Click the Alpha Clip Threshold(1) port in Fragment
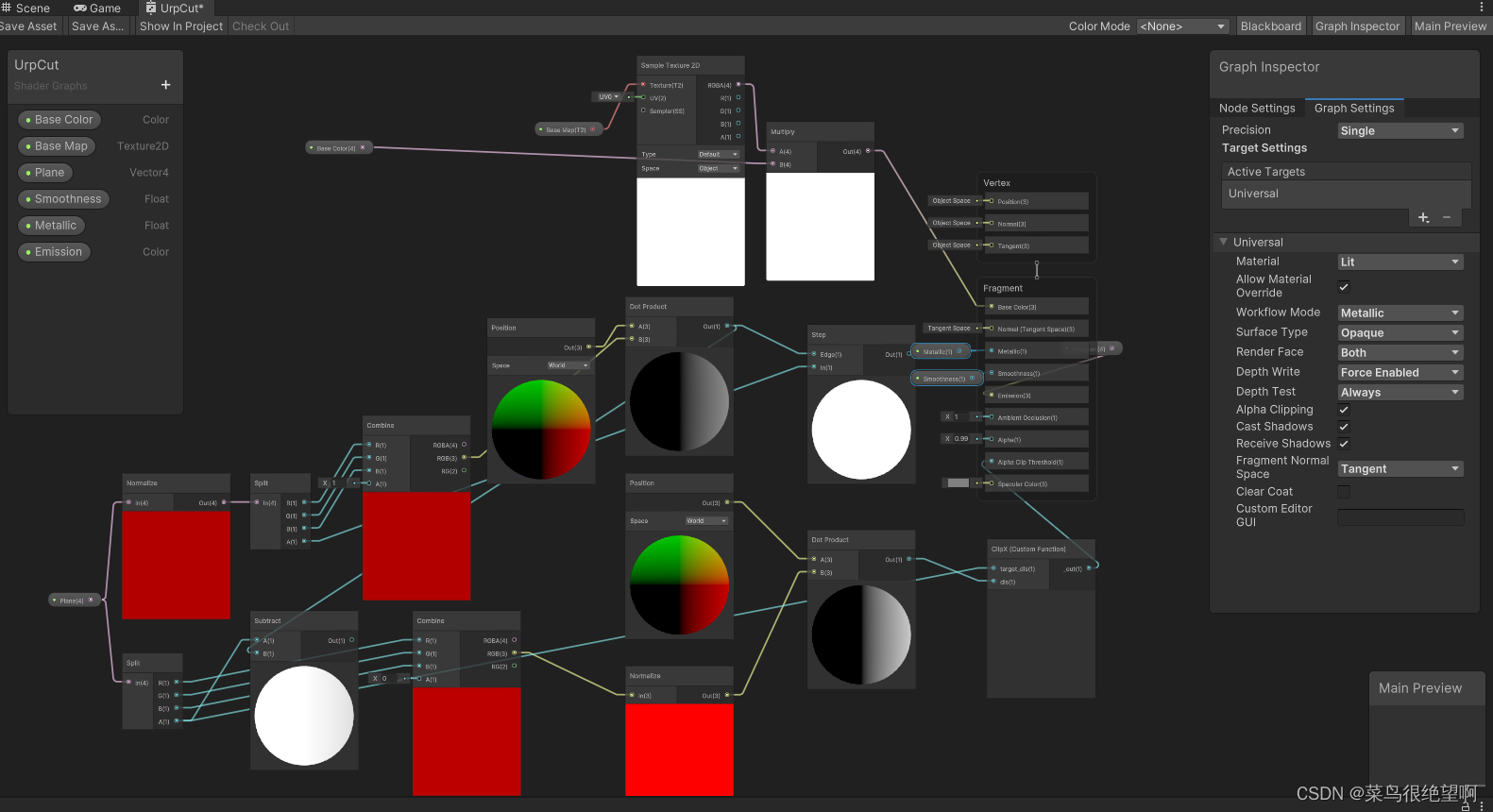The width and height of the screenshot is (1493, 812). 992,462
